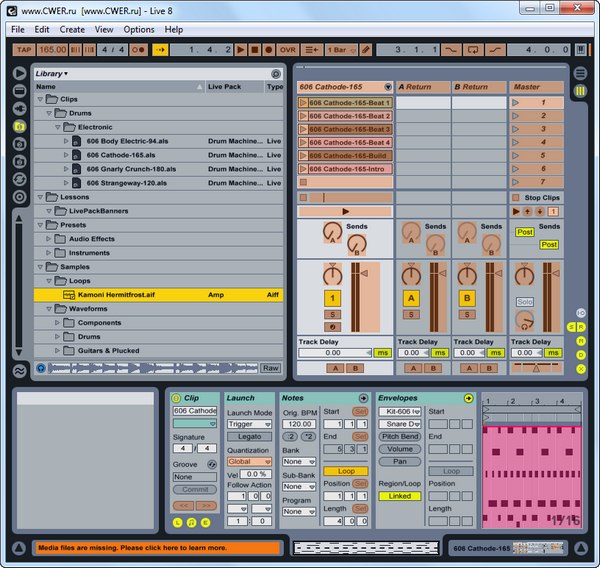The height and width of the screenshot is (568, 600).
Task: Click the Stop Clips button
Action: point(536,197)
